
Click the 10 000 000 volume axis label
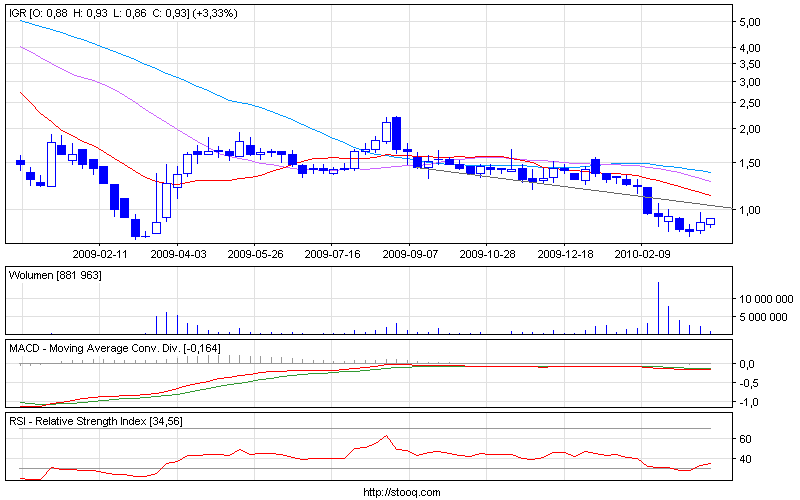click(x=766, y=299)
